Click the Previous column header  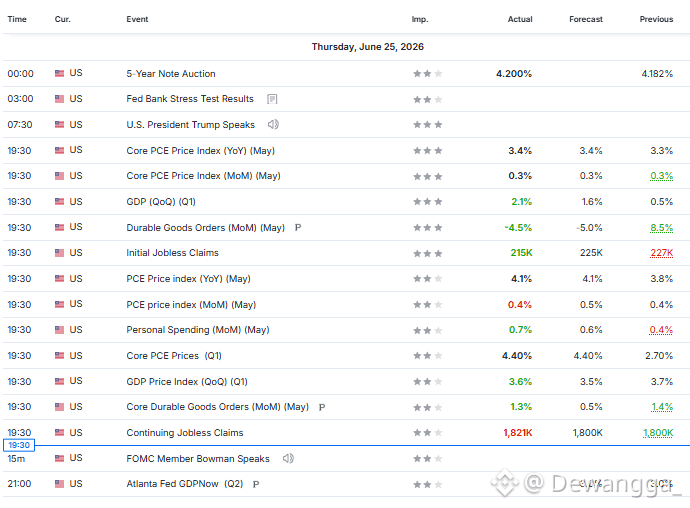657,19
